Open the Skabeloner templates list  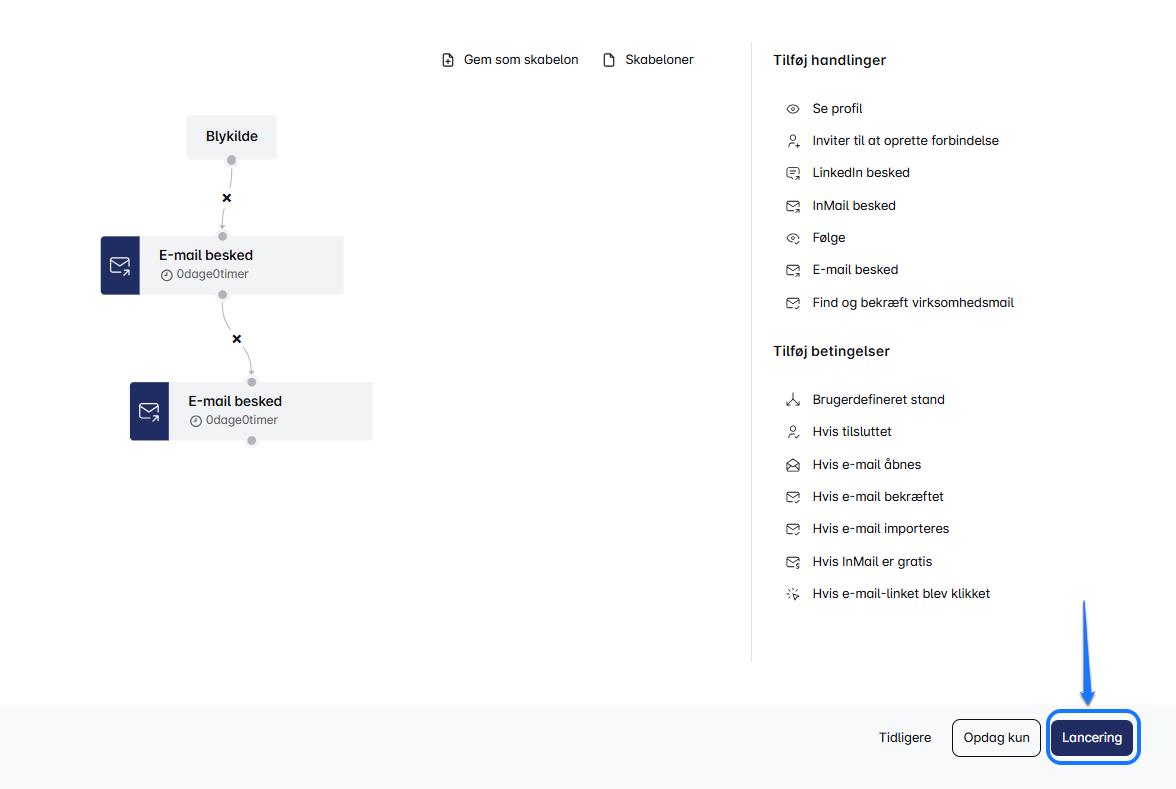pyautogui.click(x=648, y=60)
